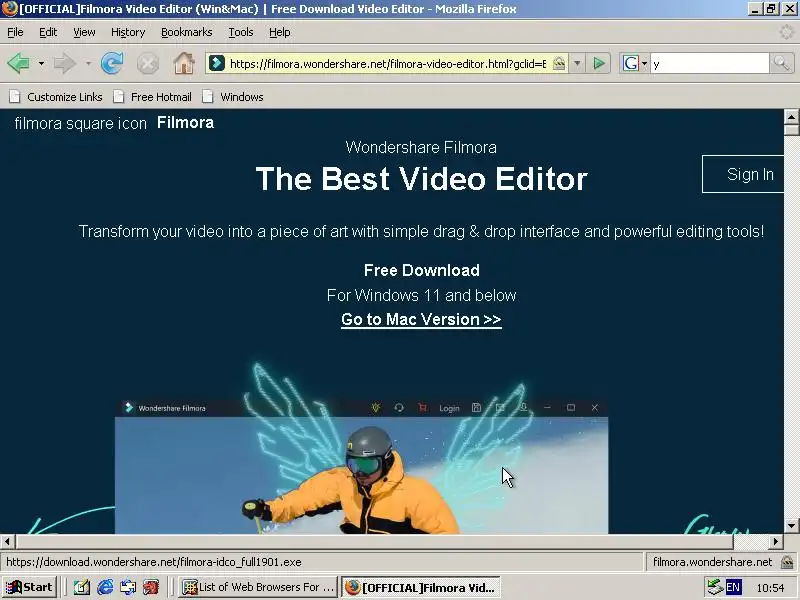This screenshot has height=600, width=800.
Task: Open the History menu
Action: coord(128,32)
